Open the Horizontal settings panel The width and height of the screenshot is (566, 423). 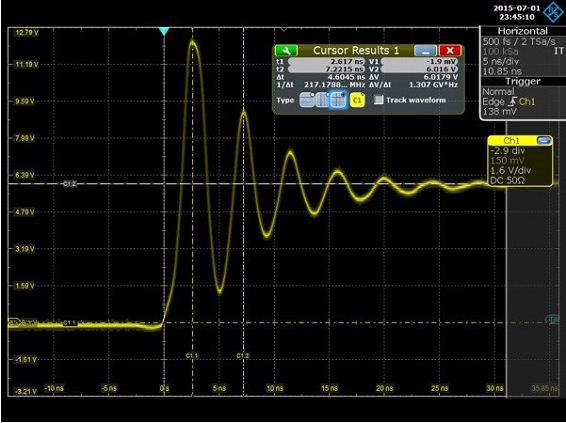point(523,31)
